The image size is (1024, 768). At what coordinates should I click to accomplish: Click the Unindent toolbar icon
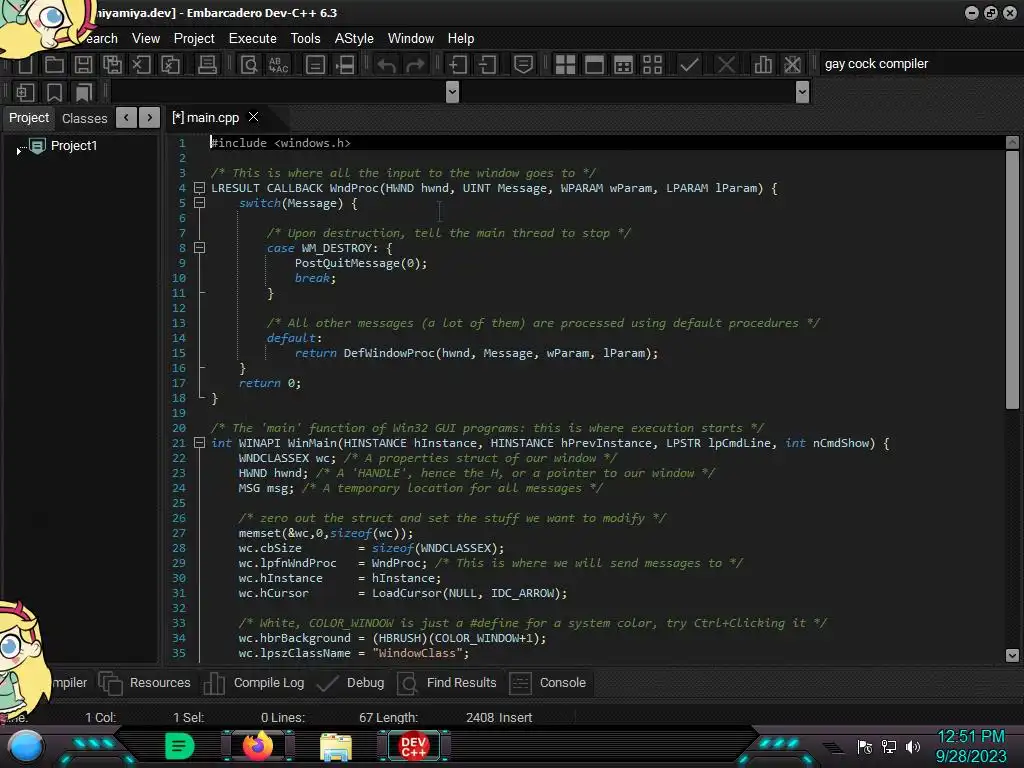coord(487,64)
